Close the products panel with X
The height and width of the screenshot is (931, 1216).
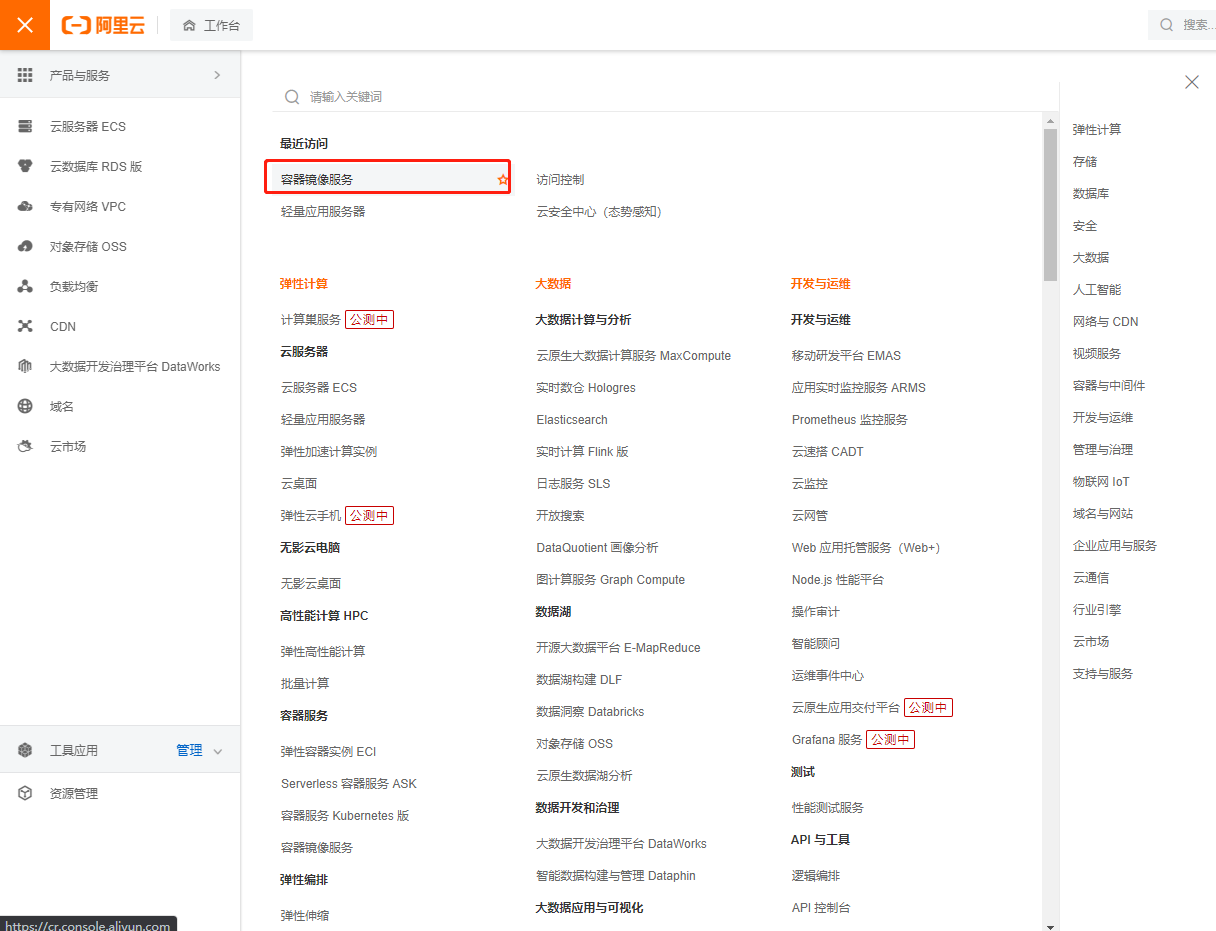1192,82
